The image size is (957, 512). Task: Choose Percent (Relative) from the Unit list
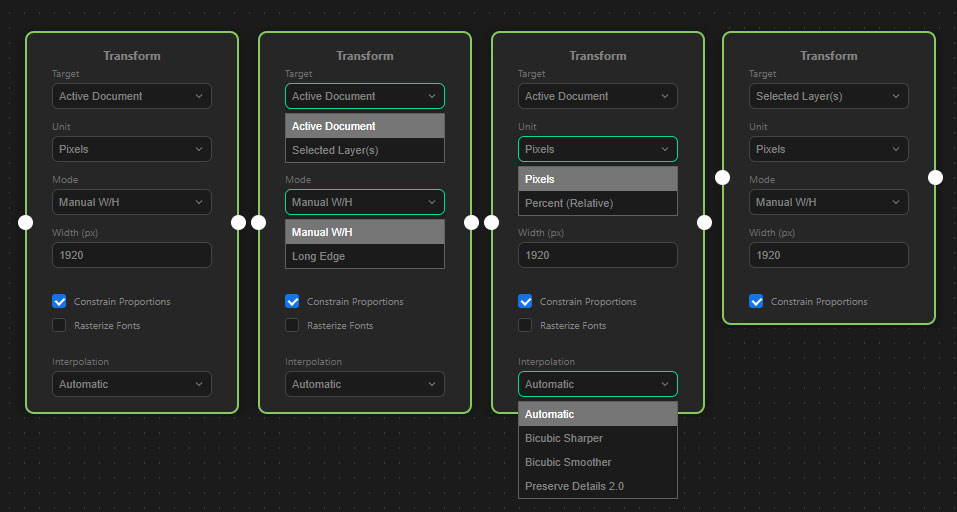(597, 203)
